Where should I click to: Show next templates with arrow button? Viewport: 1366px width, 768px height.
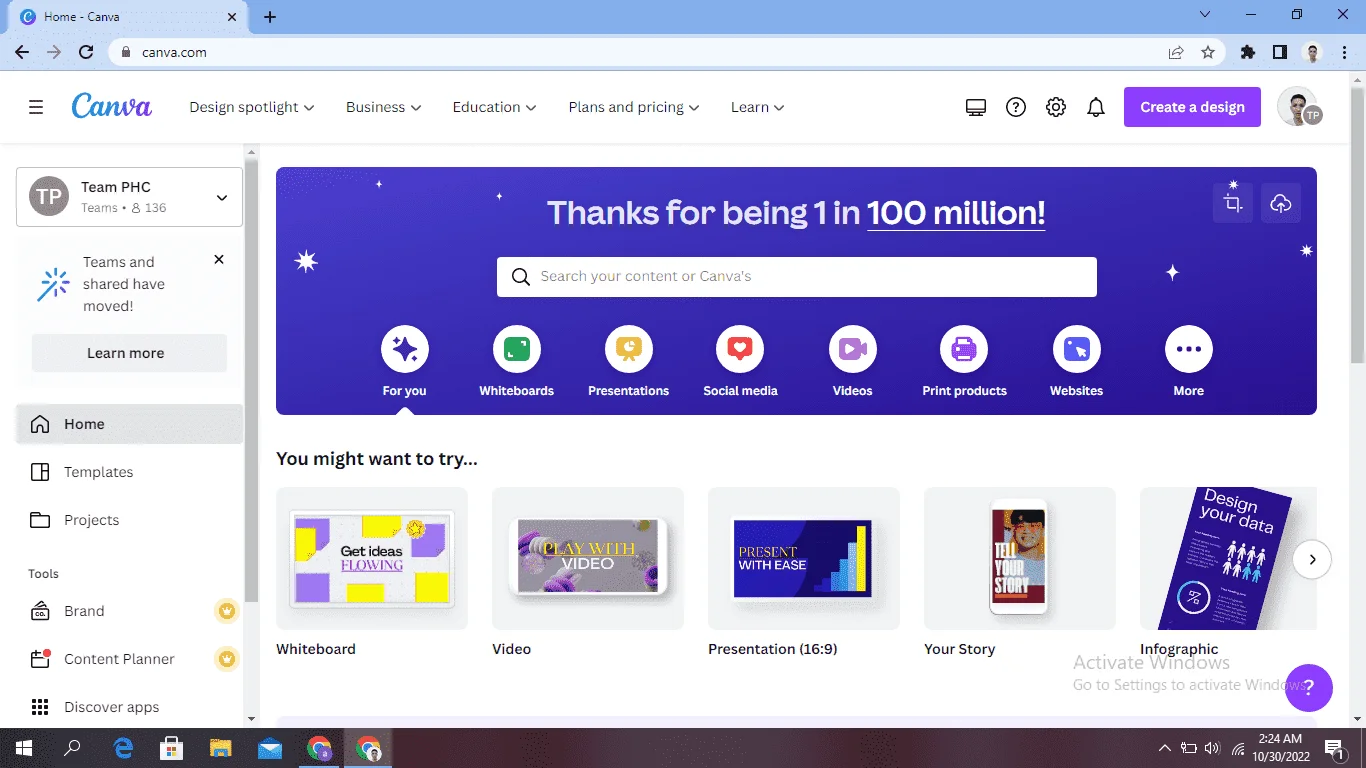click(1312, 559)
